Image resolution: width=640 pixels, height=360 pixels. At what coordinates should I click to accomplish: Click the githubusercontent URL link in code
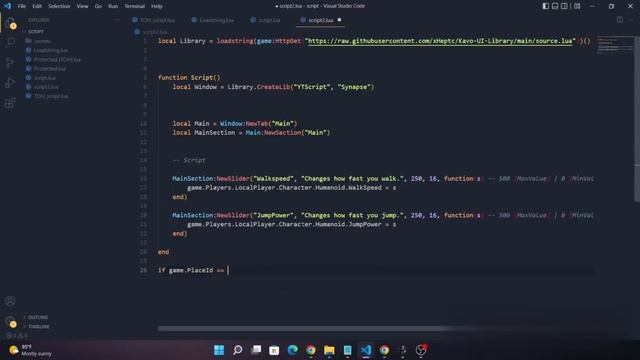click(440, 41)
